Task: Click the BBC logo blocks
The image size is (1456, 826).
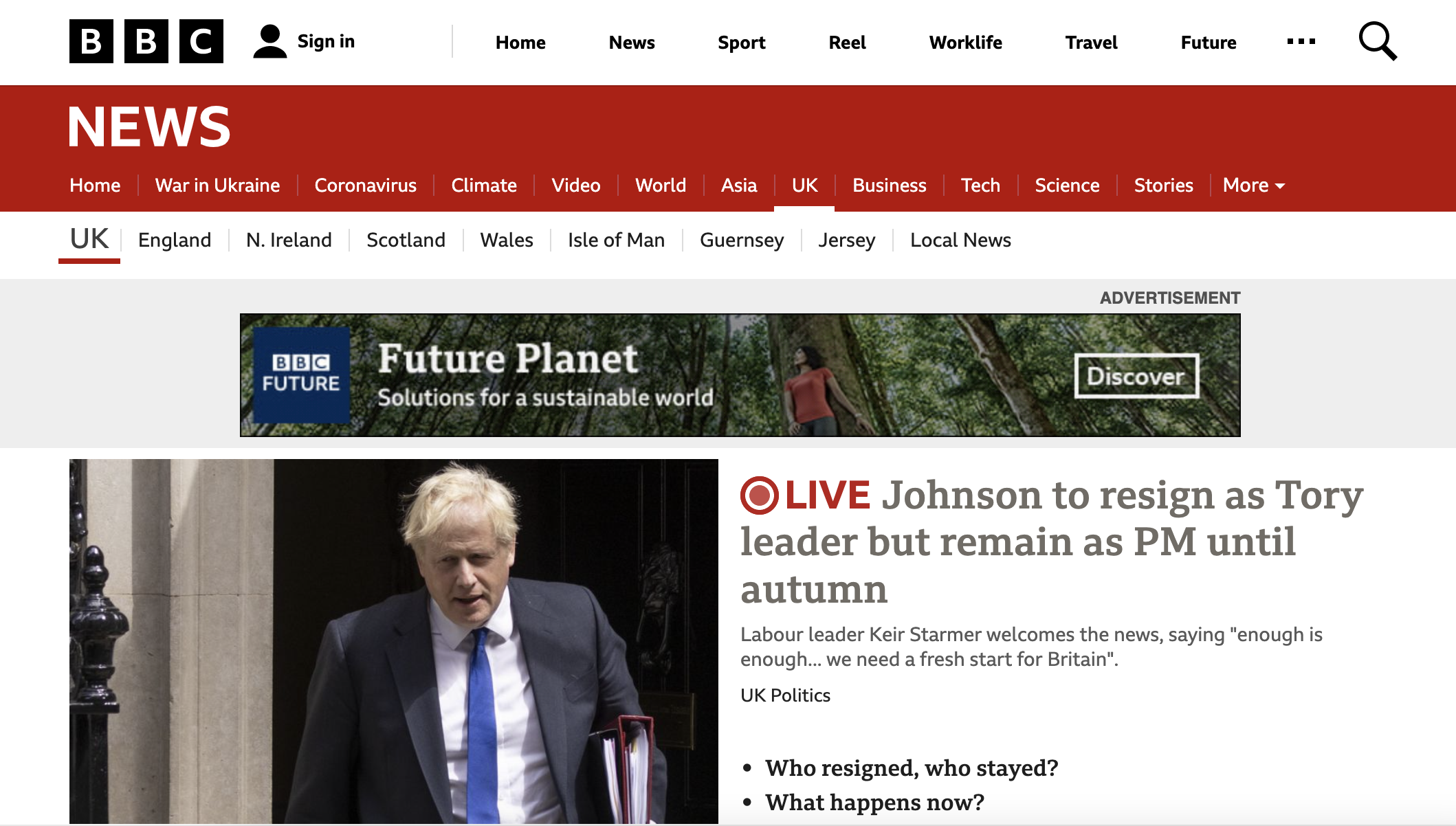Action: tap(146, 41)
